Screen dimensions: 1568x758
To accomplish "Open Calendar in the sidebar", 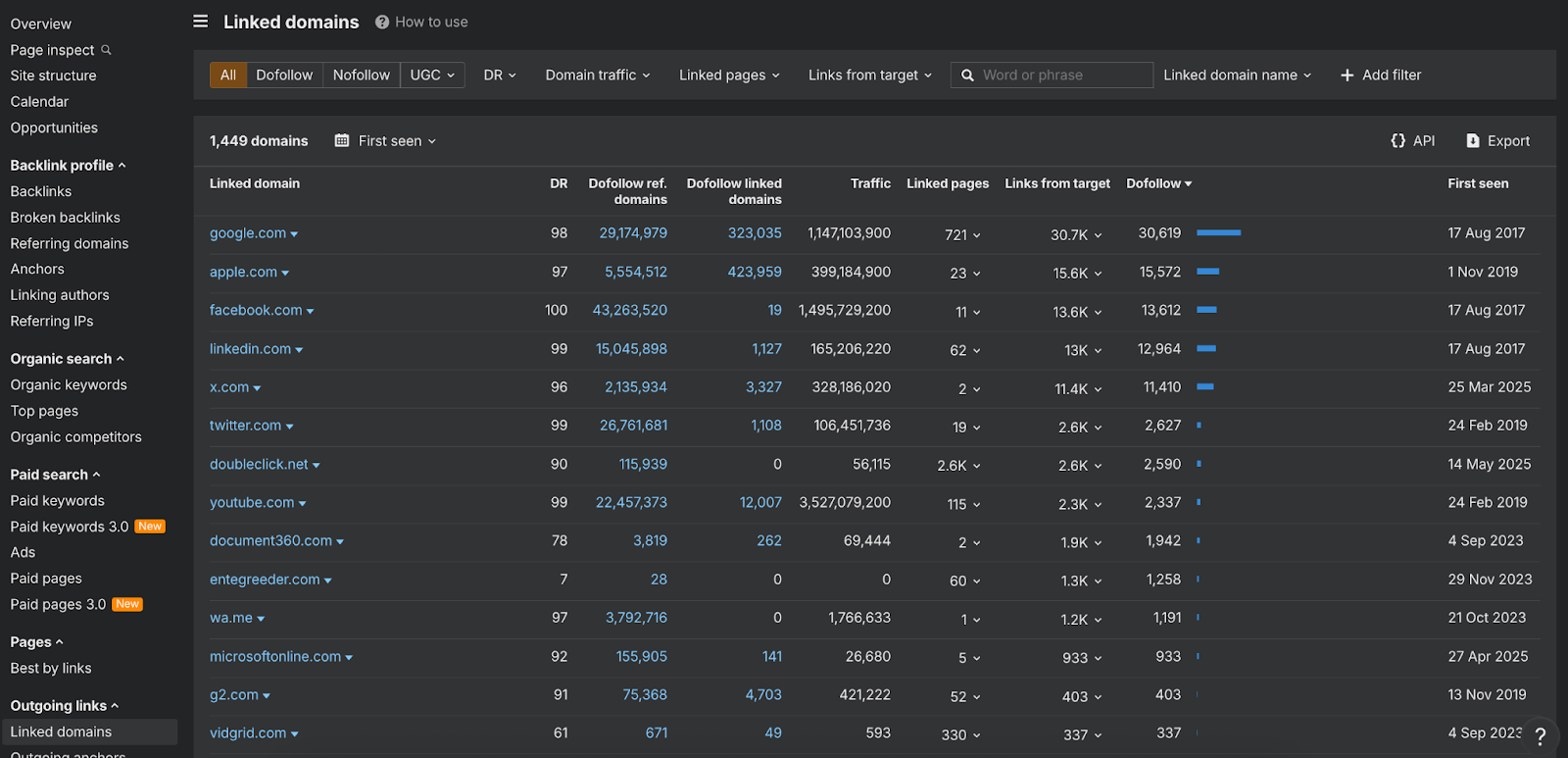I will 39,102.
